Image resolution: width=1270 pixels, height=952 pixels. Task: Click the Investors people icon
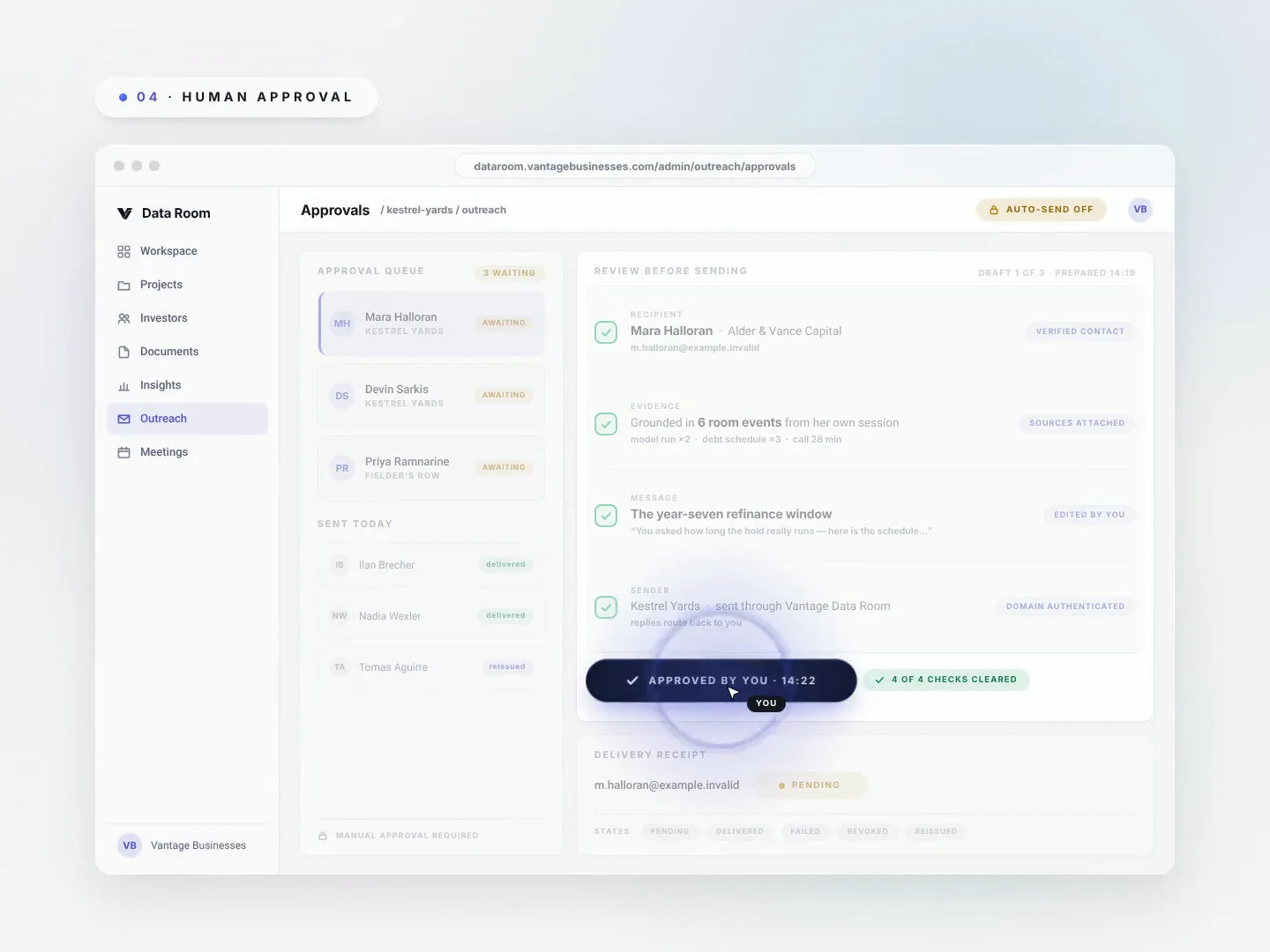point(123,318)
